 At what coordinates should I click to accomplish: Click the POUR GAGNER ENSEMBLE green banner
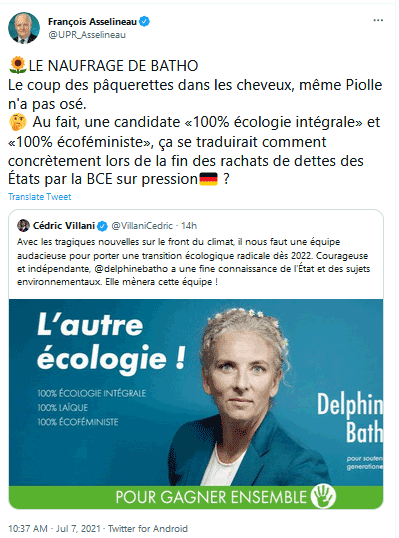click(196, 497)
